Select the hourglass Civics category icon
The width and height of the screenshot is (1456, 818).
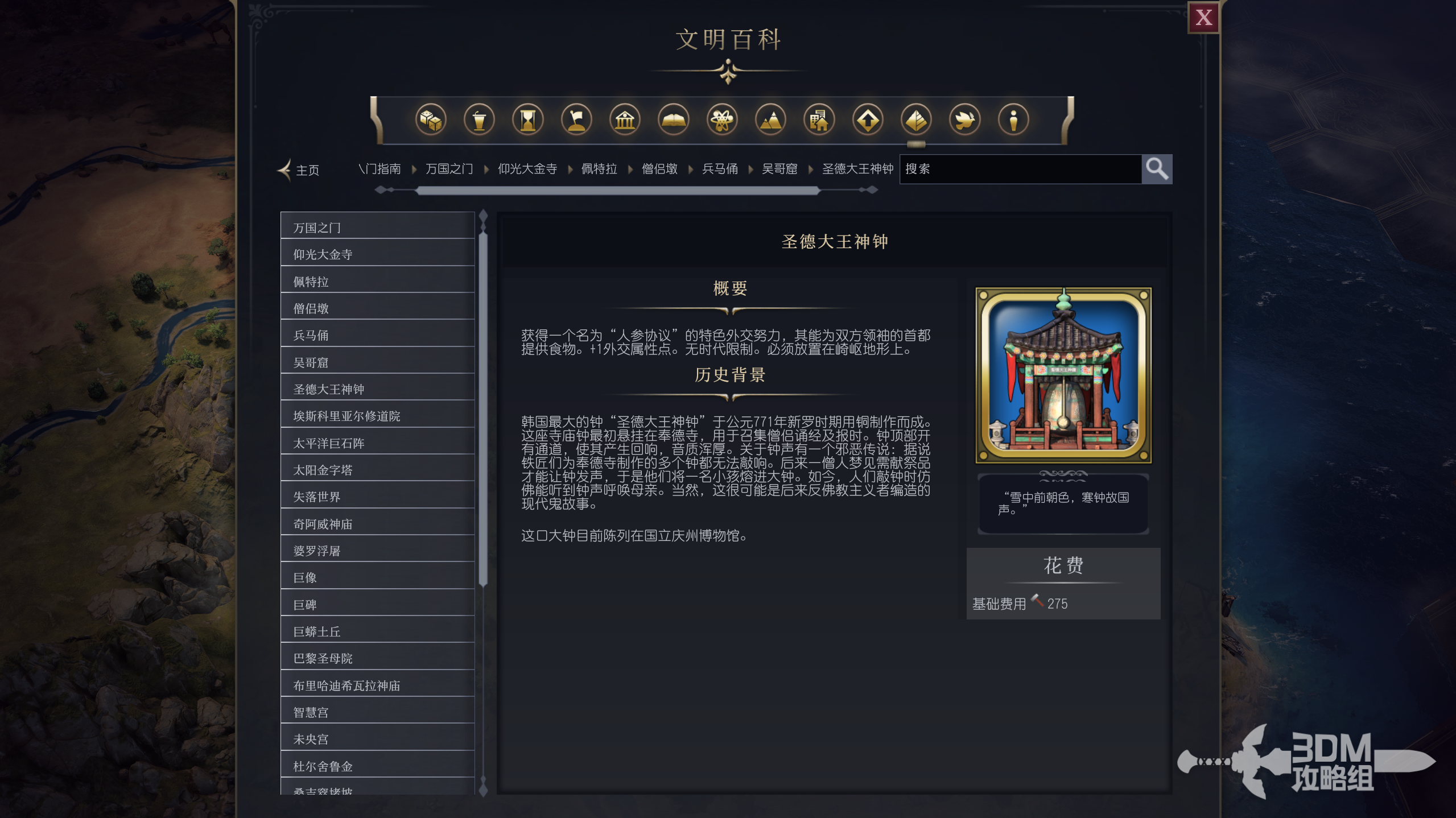coord(528,120)
